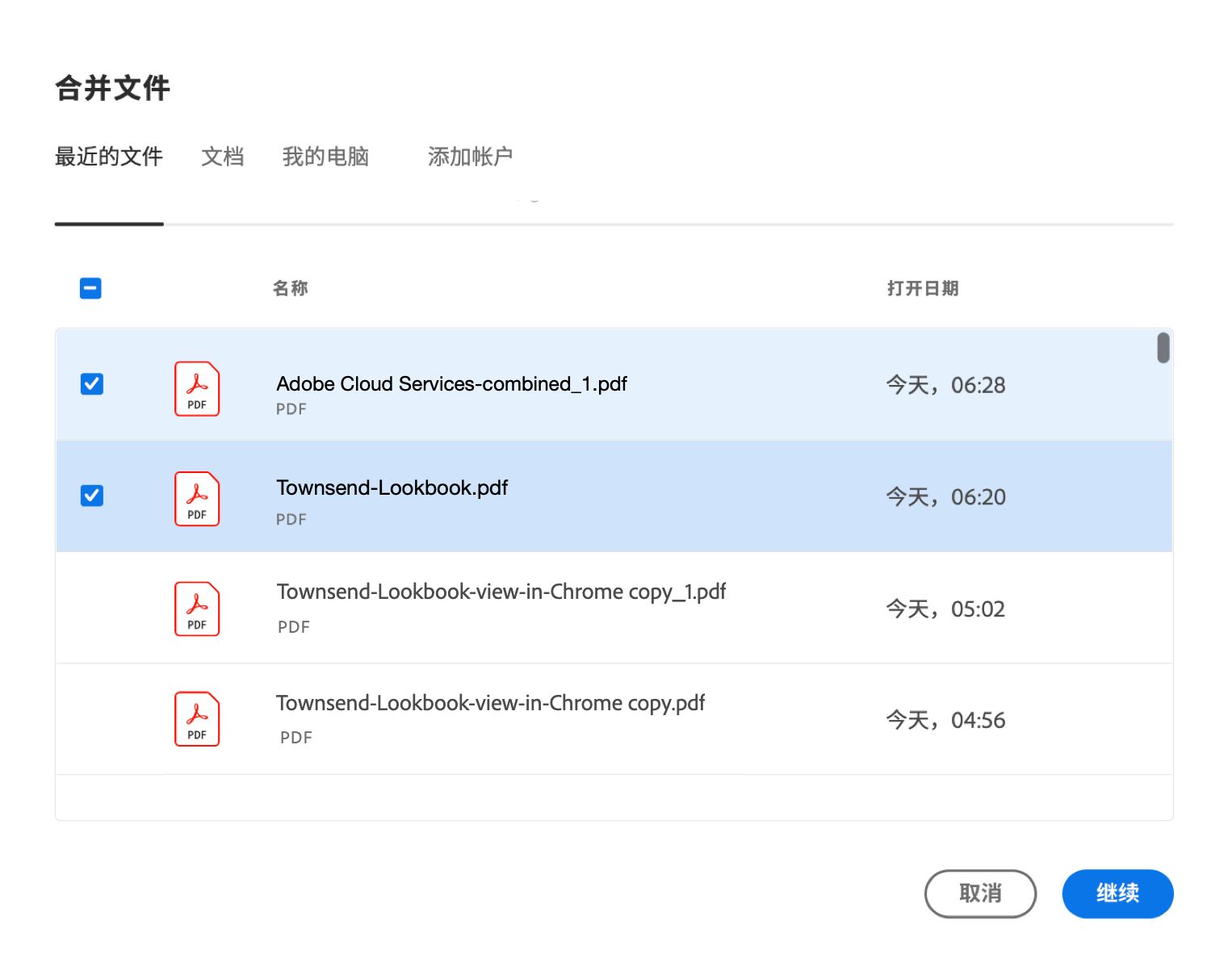Viewport: 1232px width, 975px height.
Task: Click date 今天，06:28
Action: pos(946,385)
